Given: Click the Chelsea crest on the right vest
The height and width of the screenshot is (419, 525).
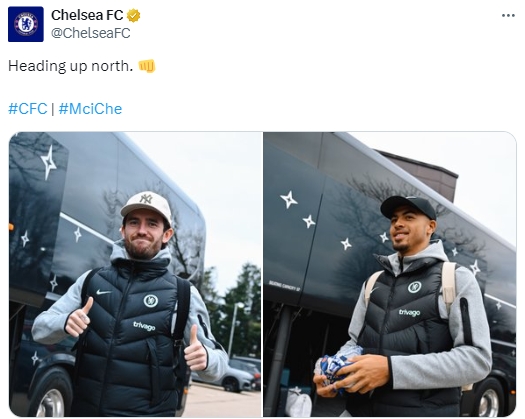Looking at the screenshot, I should tap(415, 287).
